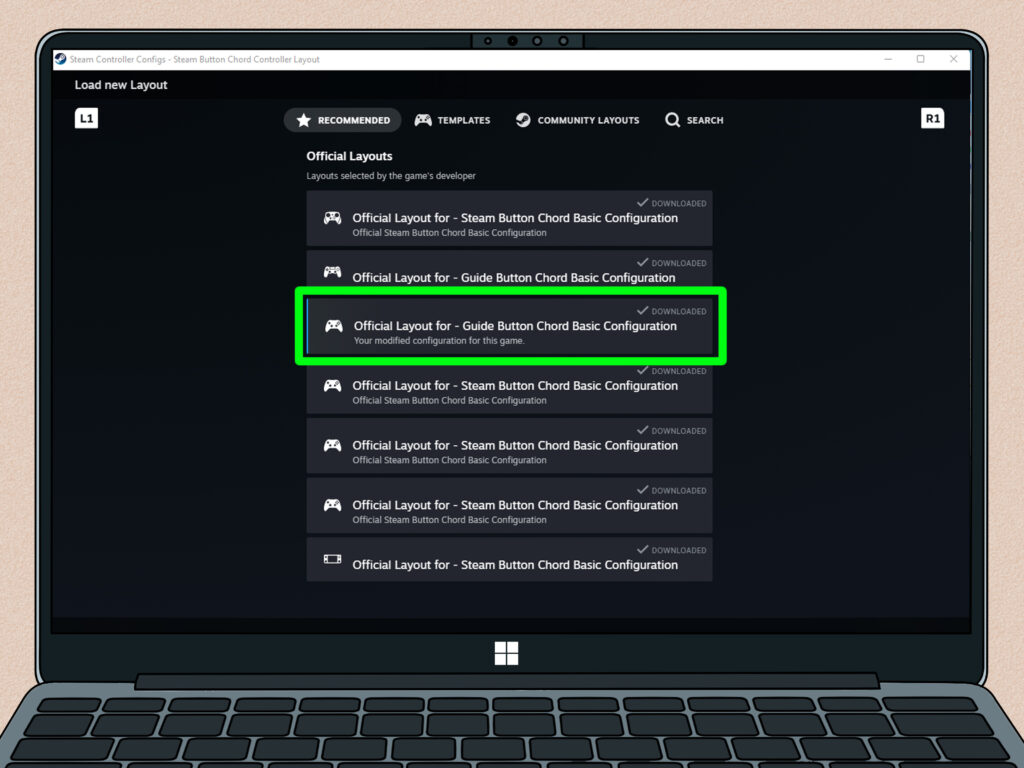Screen dimensions: 1024x768
Task: Switch to the Templates tab
Action: [x=453, y=120]
